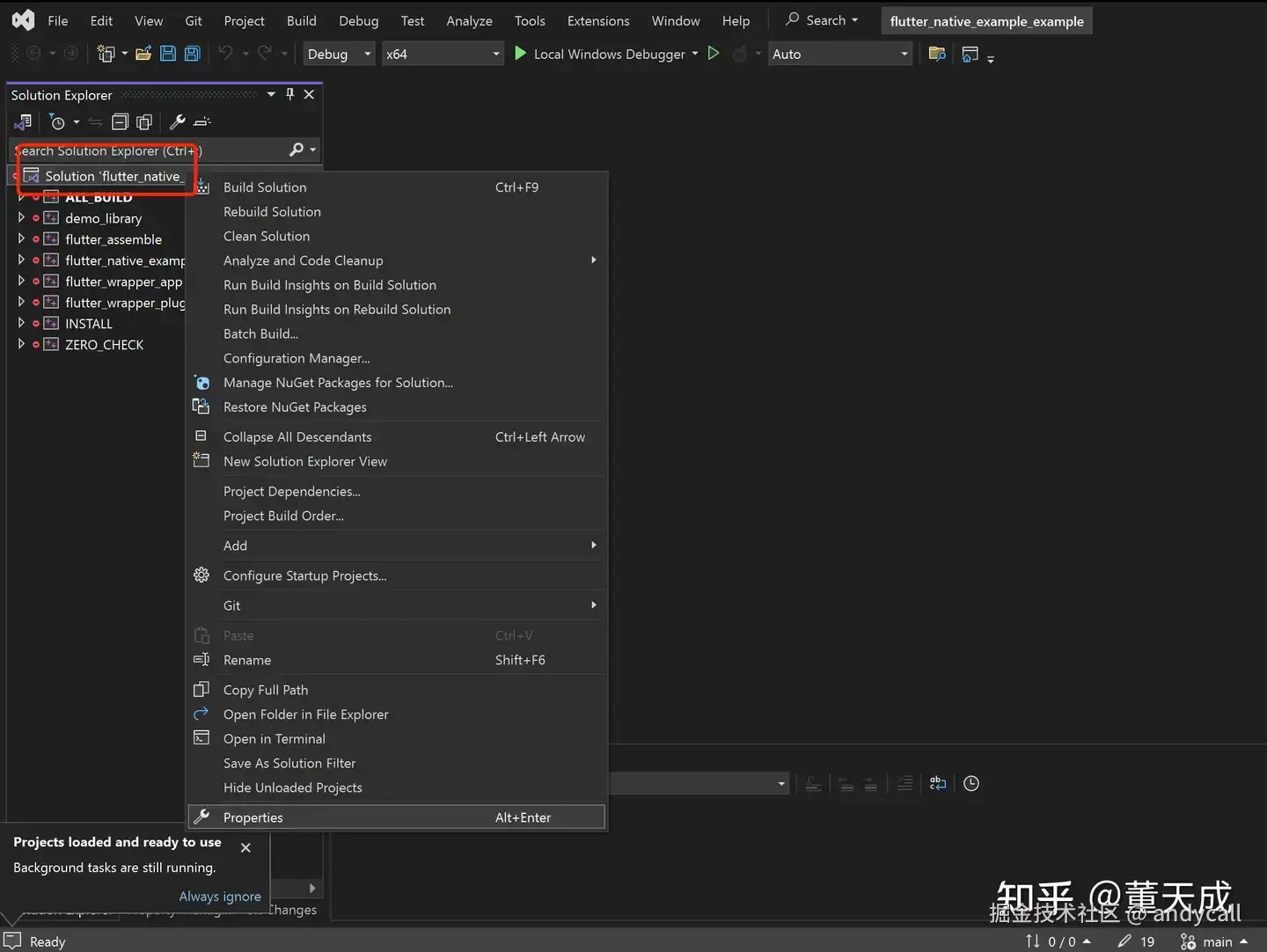Viewport: 1267px width, 952px height.
Task: Click the Visual Studio logo icon
Action: [23, 19]
